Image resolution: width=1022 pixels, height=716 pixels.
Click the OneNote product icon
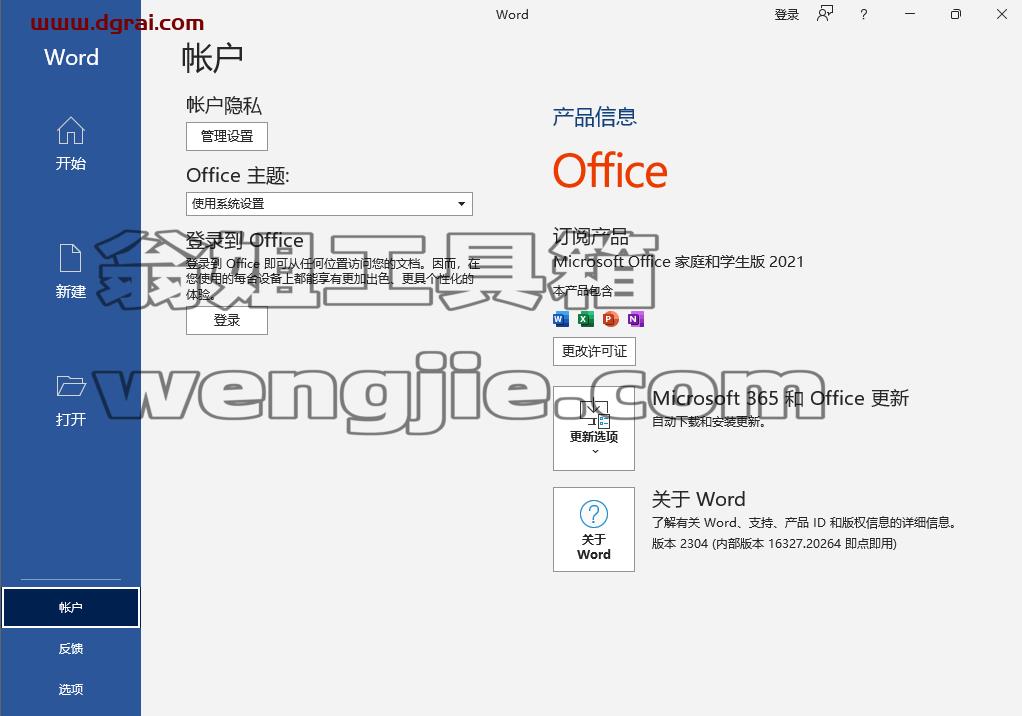pos(635,319)
